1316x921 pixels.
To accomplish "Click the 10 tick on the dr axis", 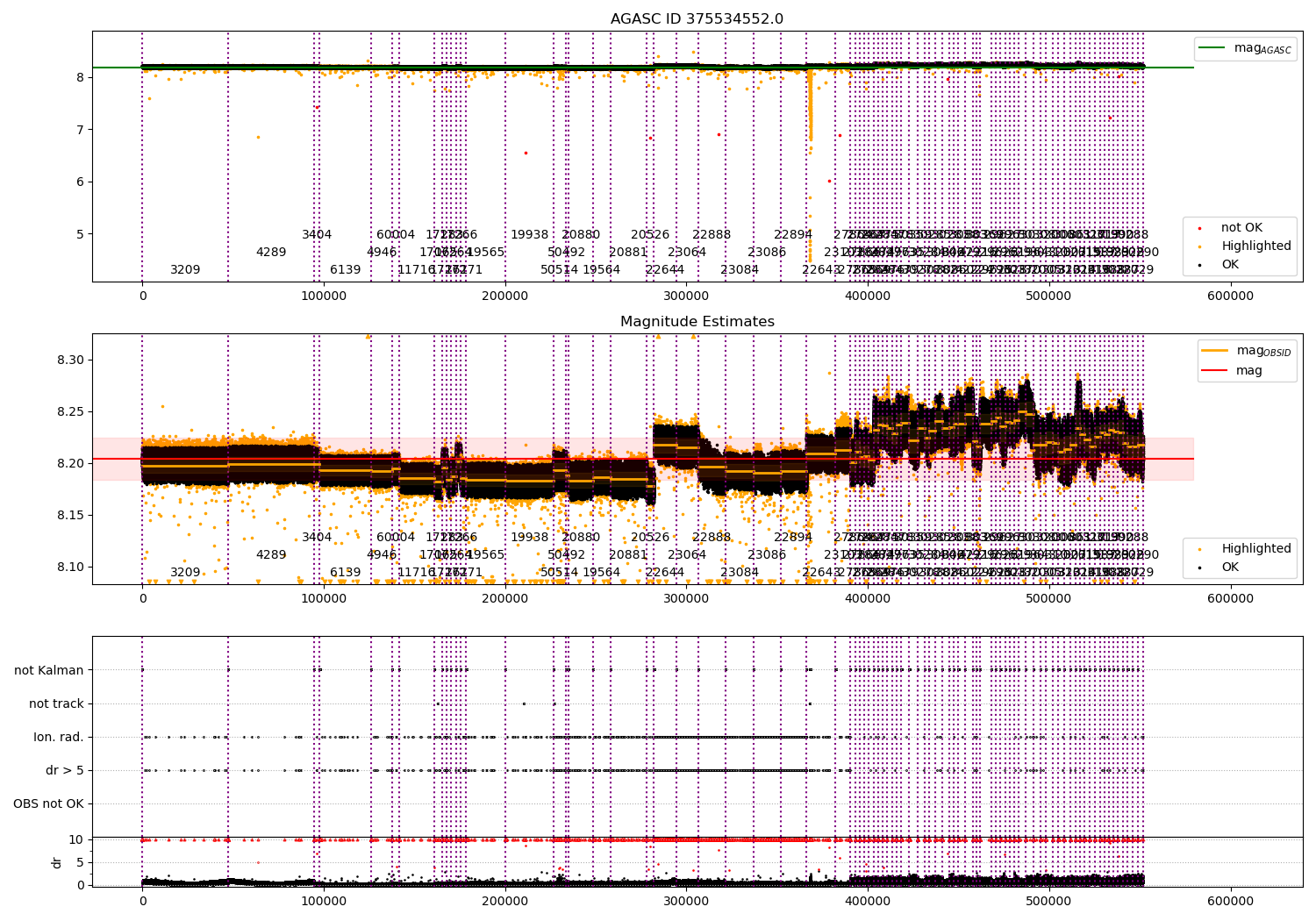I will [x=76, y=840].
